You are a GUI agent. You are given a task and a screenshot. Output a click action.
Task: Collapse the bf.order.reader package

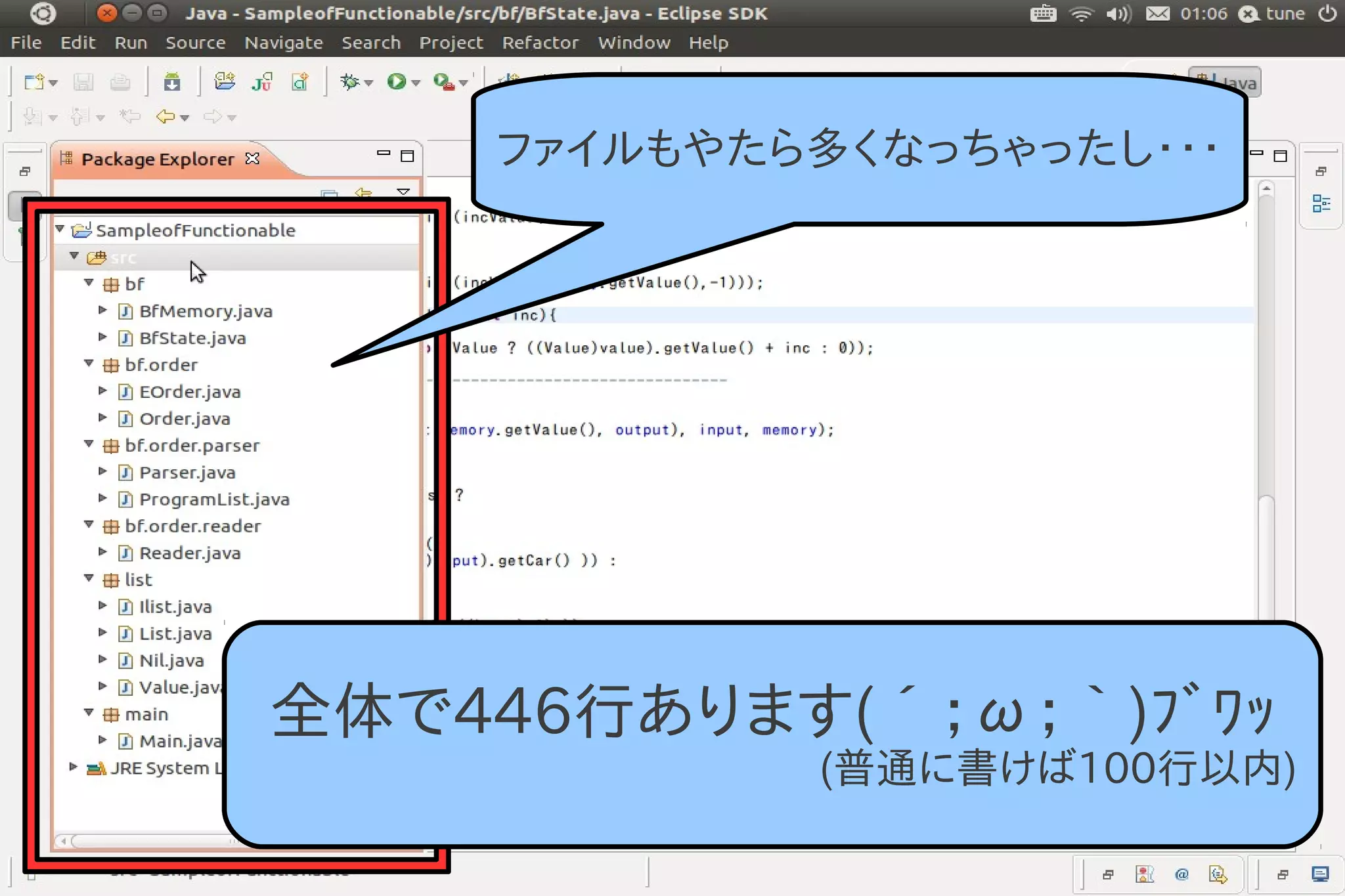click(89, 525)
